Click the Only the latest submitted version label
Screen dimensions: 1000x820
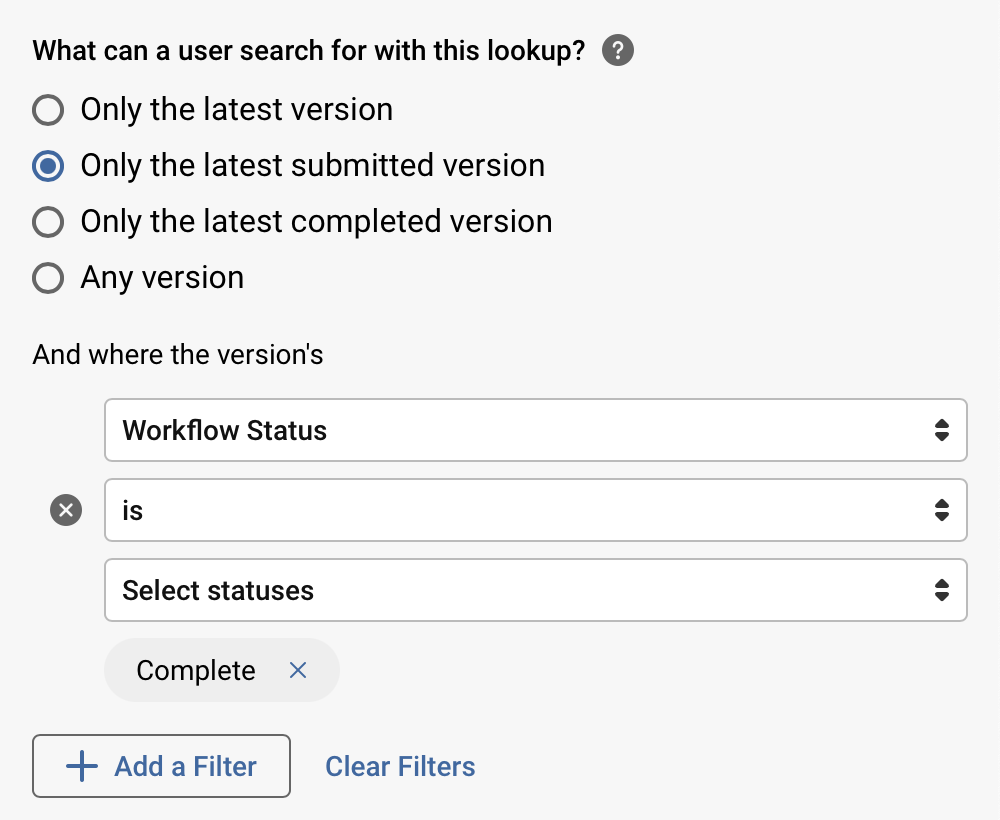click(x=311, y=166)
